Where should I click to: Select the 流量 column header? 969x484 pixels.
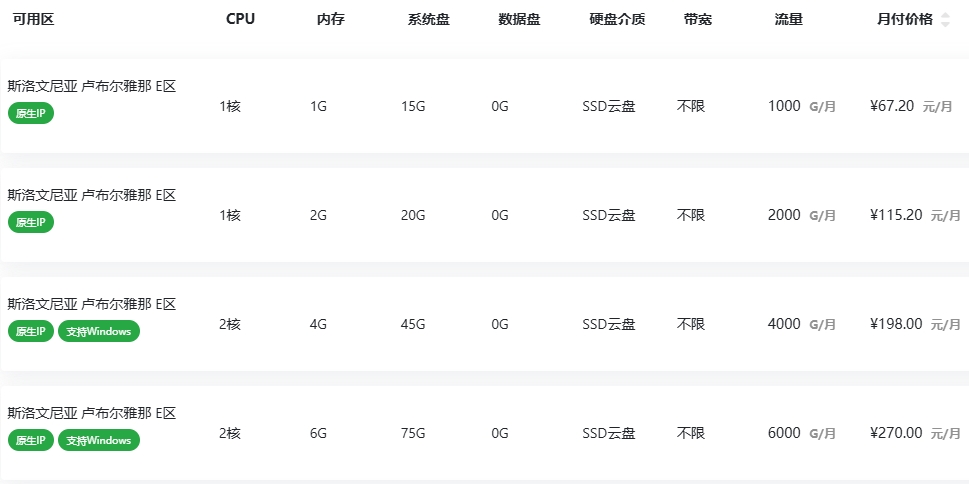point(788,19)
